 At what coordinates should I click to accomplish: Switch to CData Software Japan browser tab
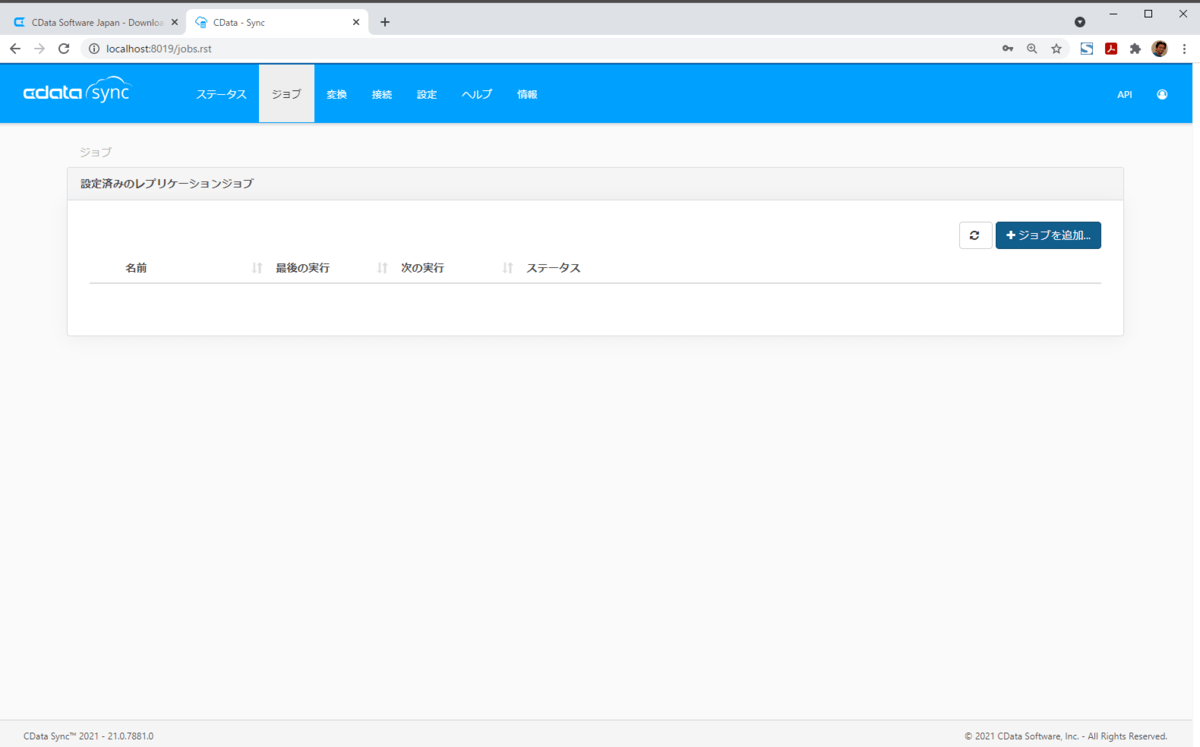point(94,21)
